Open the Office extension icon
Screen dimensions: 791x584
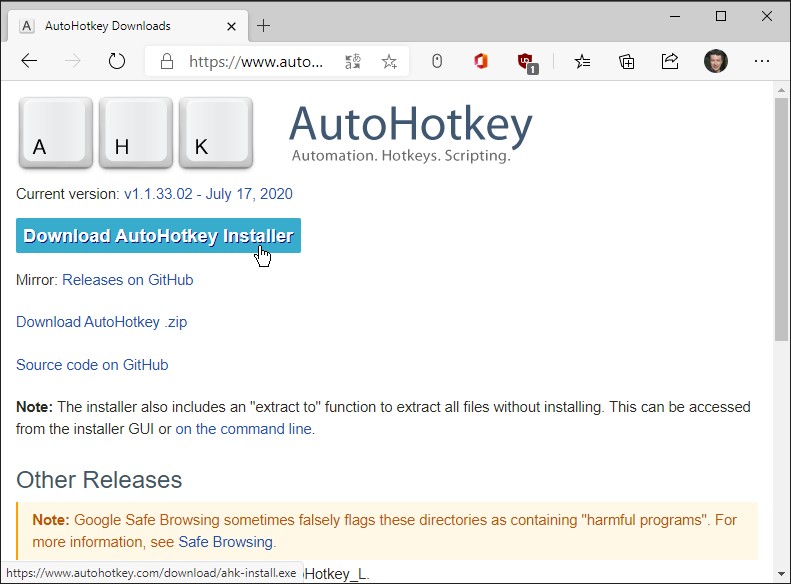click(x=481, y=61)
